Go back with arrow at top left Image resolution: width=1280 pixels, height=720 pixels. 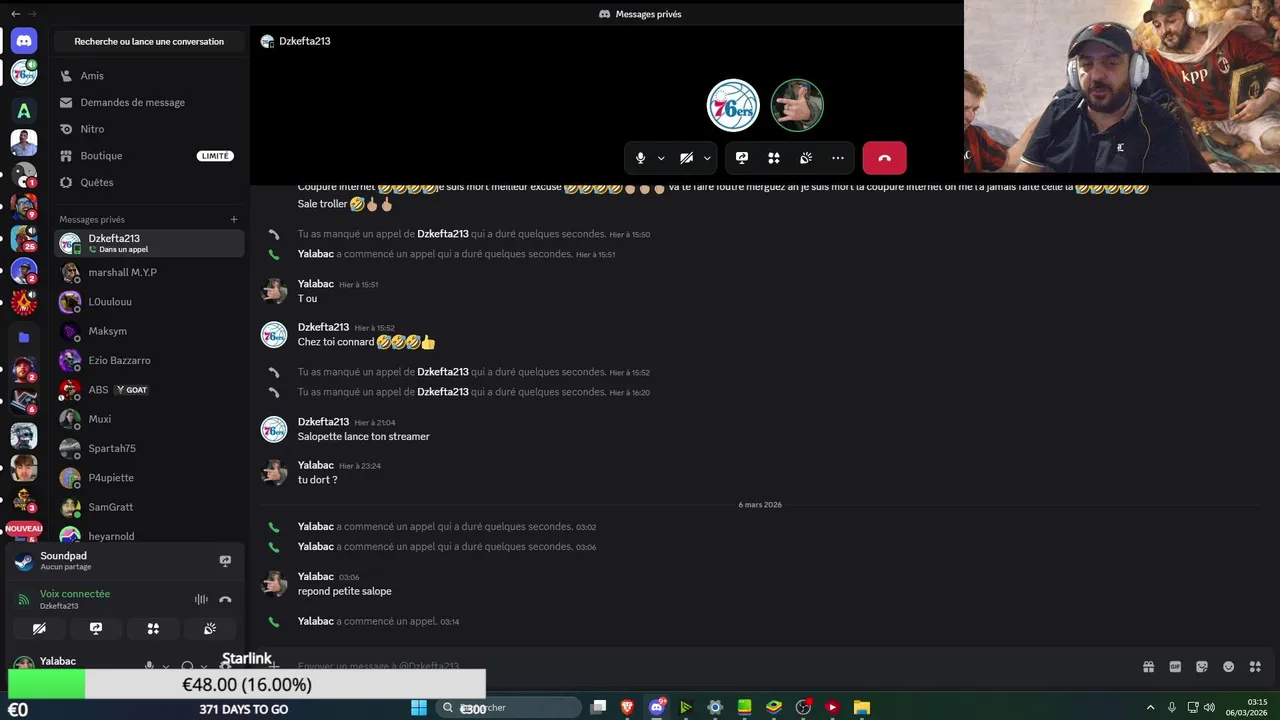point(15,14)
